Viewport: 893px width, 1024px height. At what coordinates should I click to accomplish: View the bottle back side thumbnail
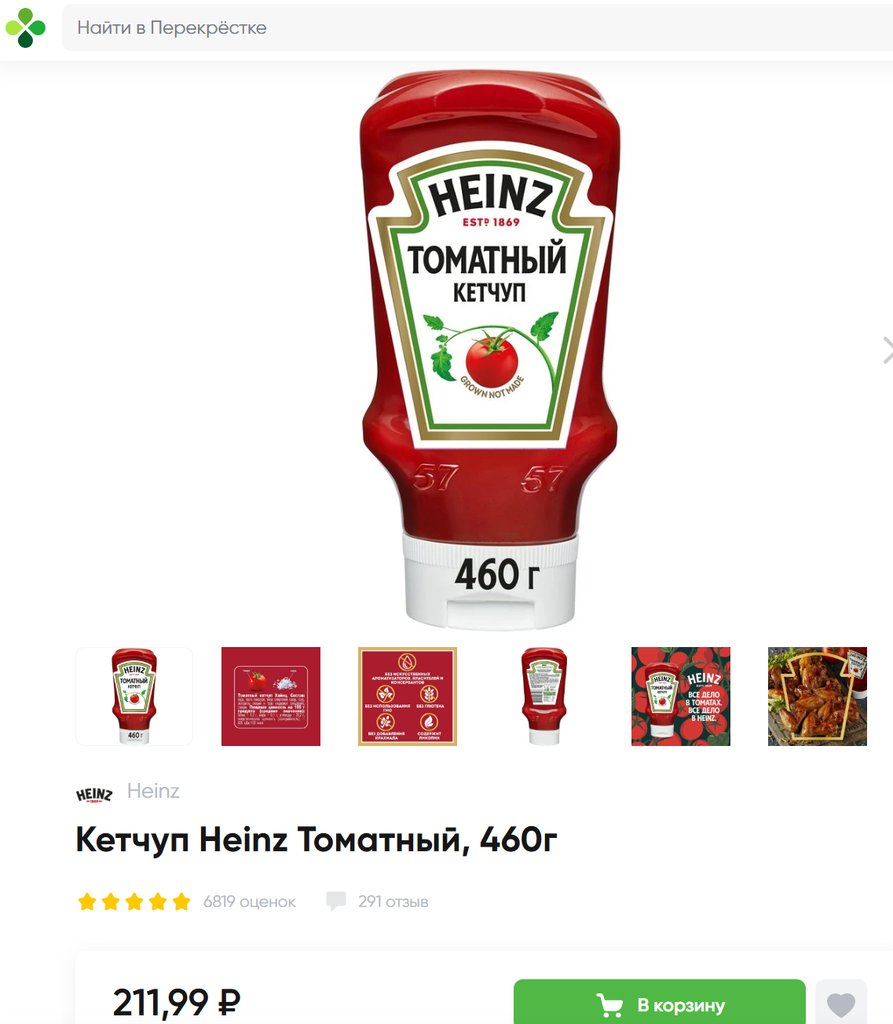pyautogui.click(x=544, y=696)
